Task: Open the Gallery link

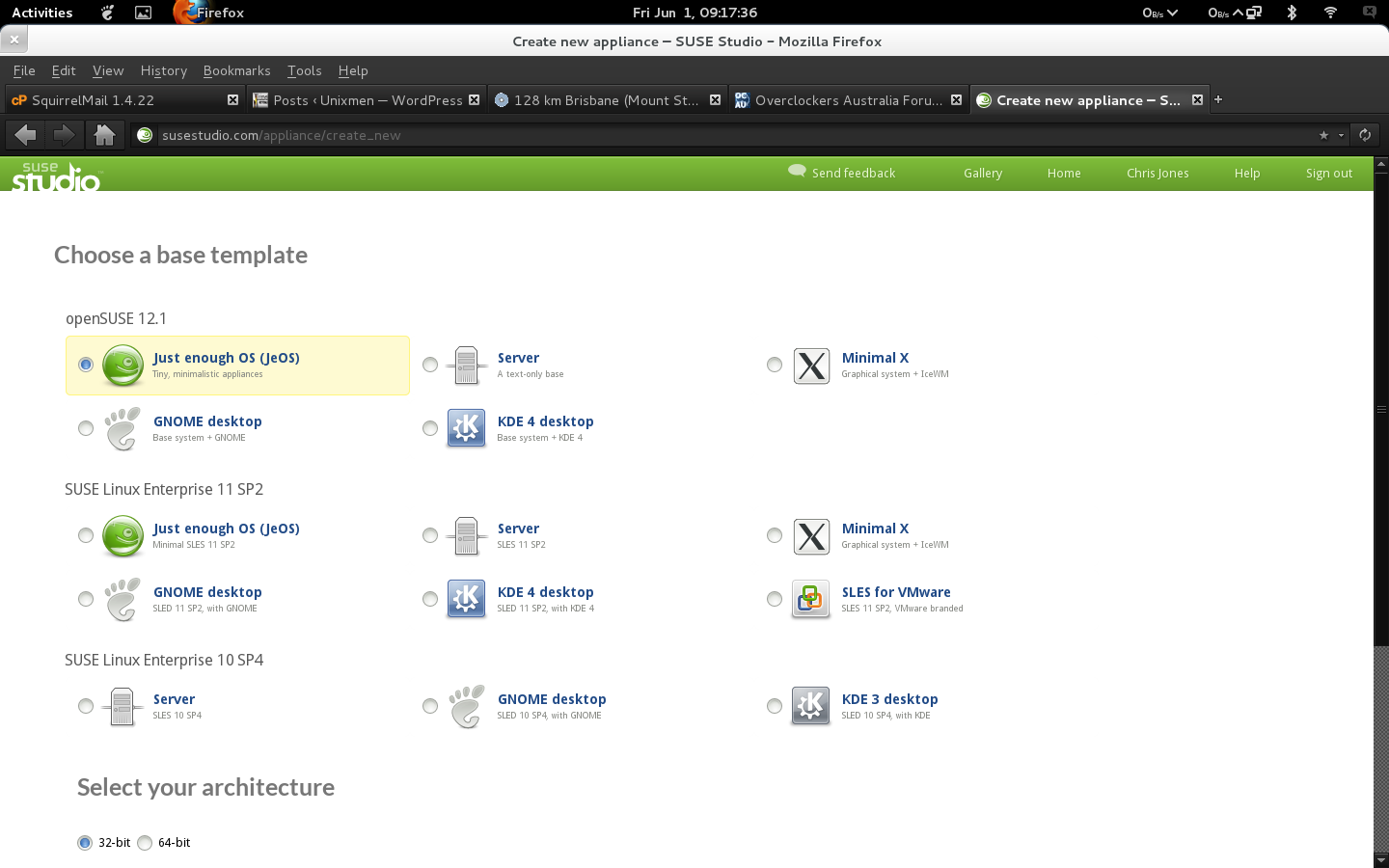Action: click(x=983, y=174)
